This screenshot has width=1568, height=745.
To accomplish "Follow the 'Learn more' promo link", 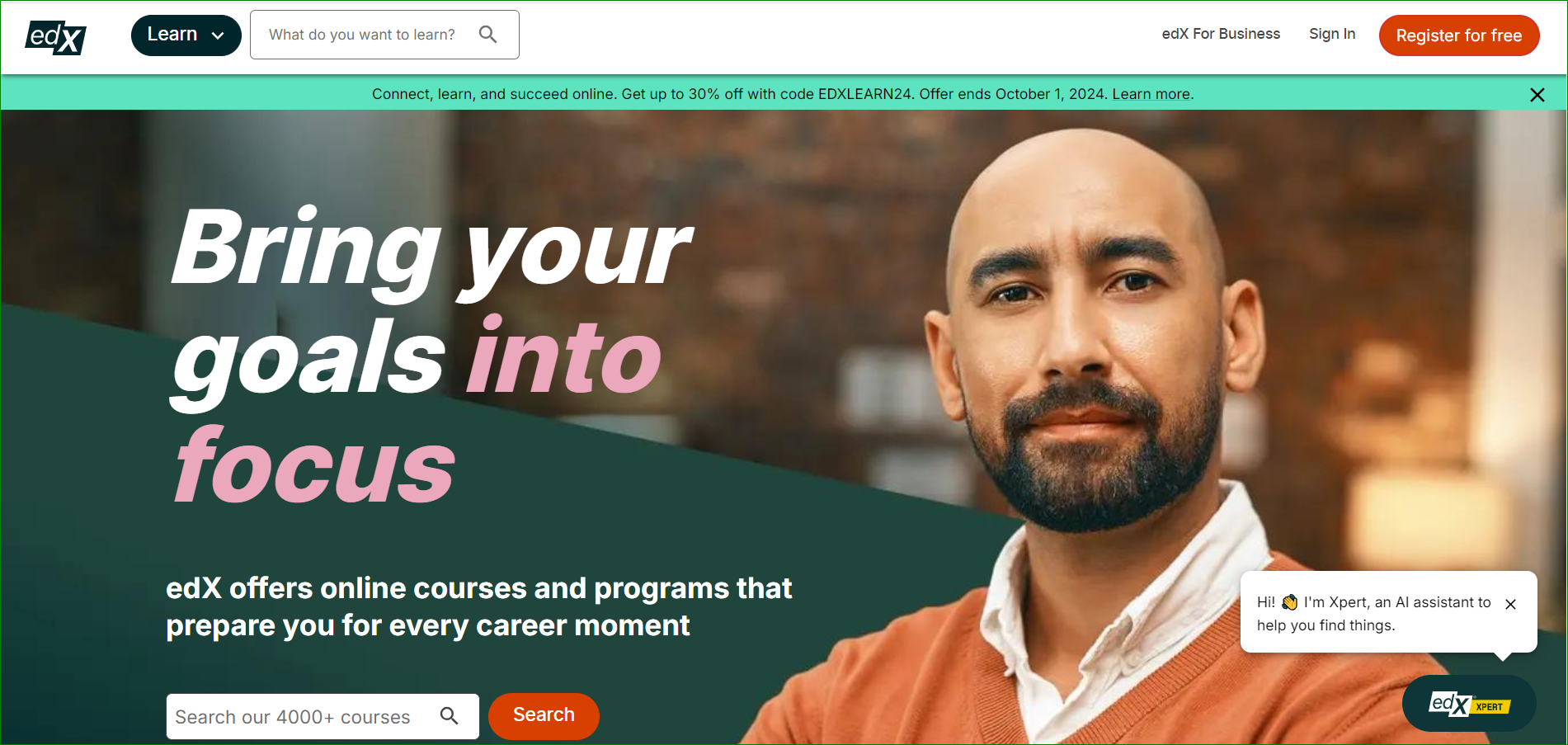I will tap(1151, 94).
